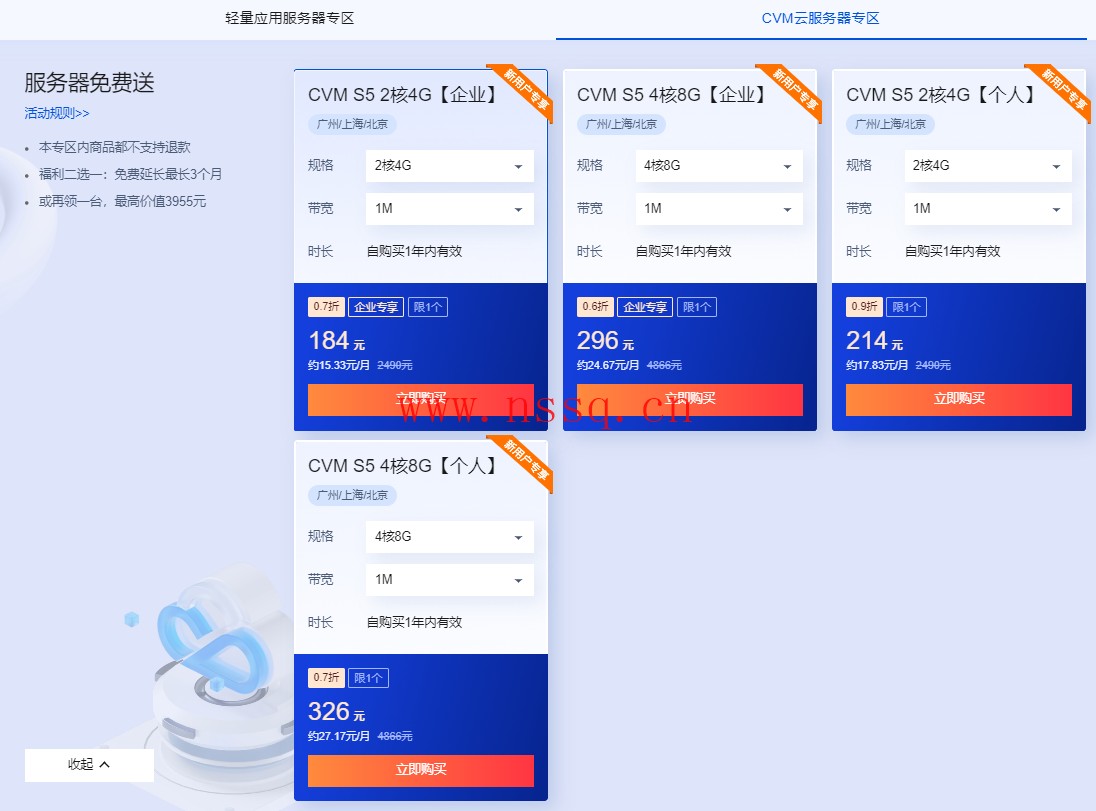Click the 企业专享 badge on 4核8G企业 card
1096x811 pixels.
pyautogui.click(x=645, y=307)
